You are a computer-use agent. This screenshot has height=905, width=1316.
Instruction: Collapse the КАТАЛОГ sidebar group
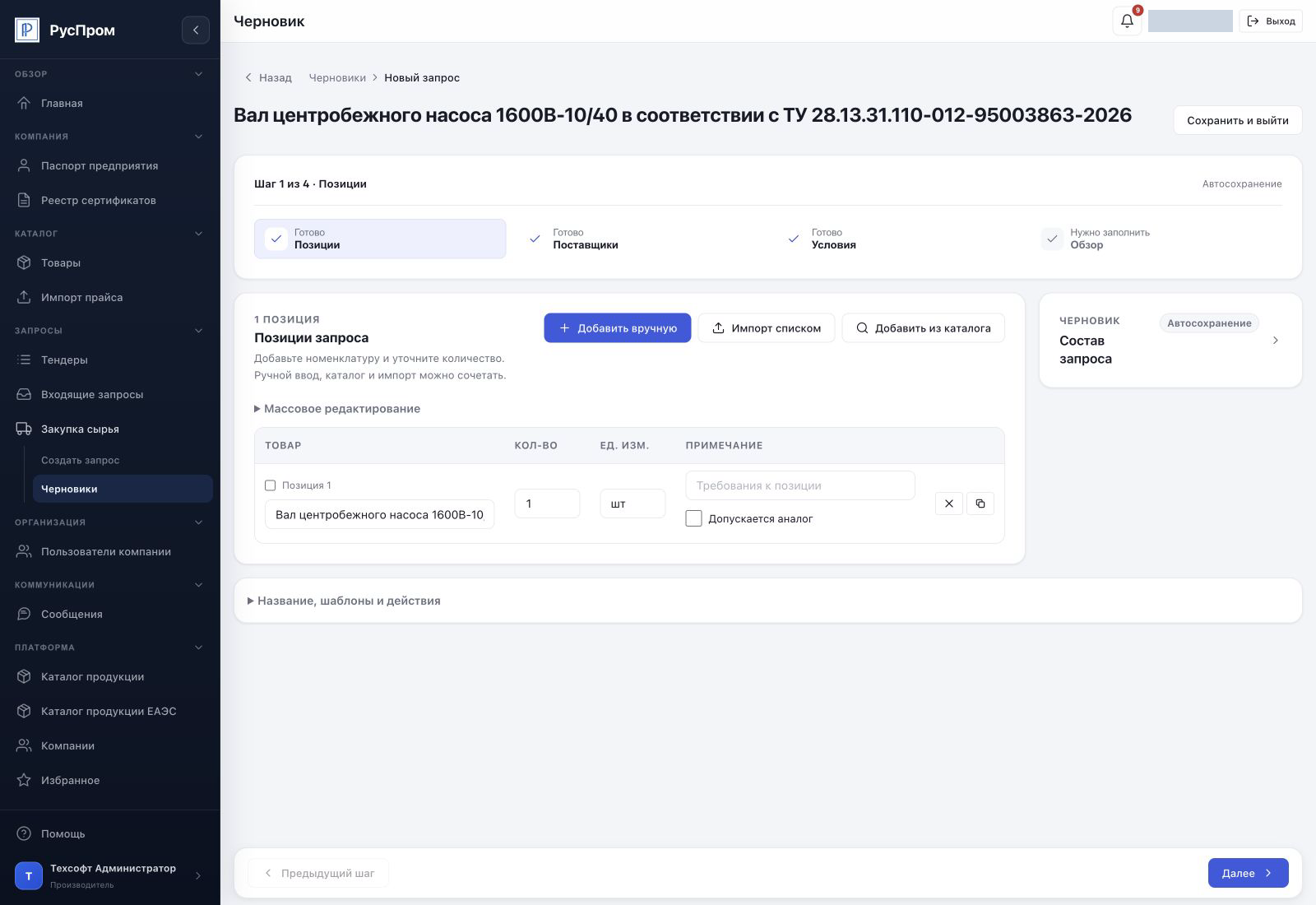(x=198, y=234)
